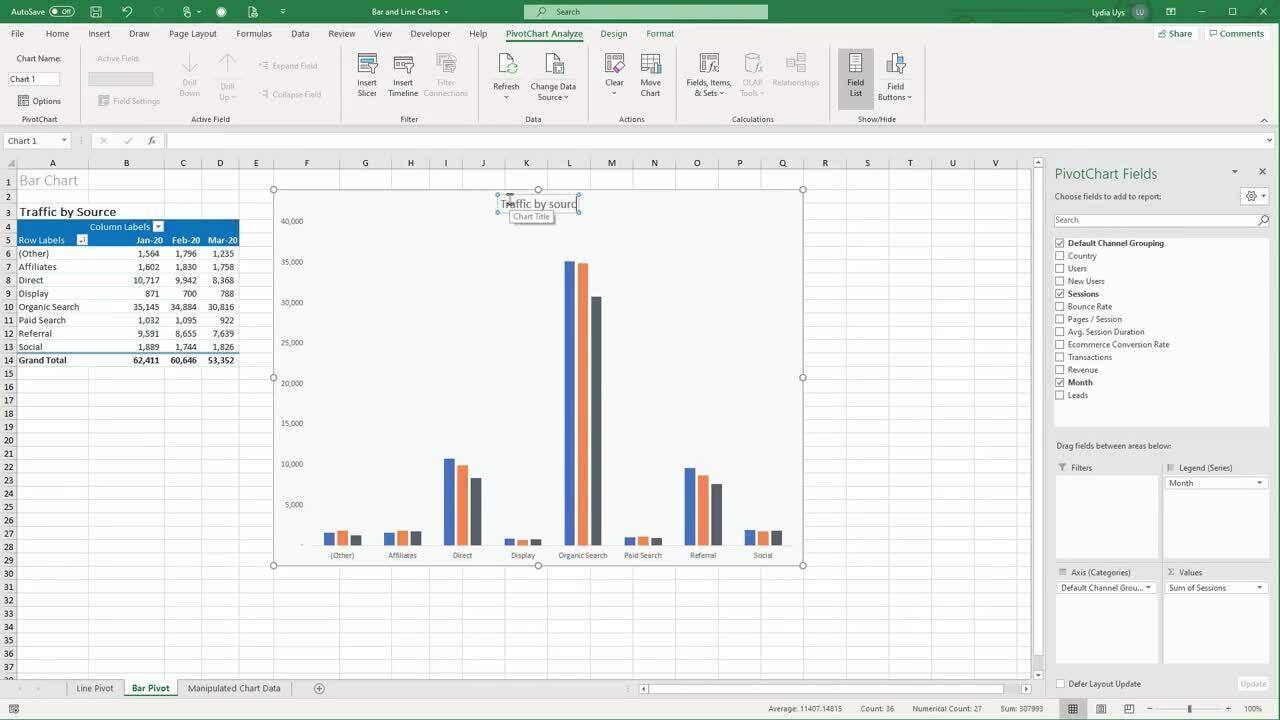Click the Share button
This screenshot has width=1280, height=720.
click(x=1175, y=33)
